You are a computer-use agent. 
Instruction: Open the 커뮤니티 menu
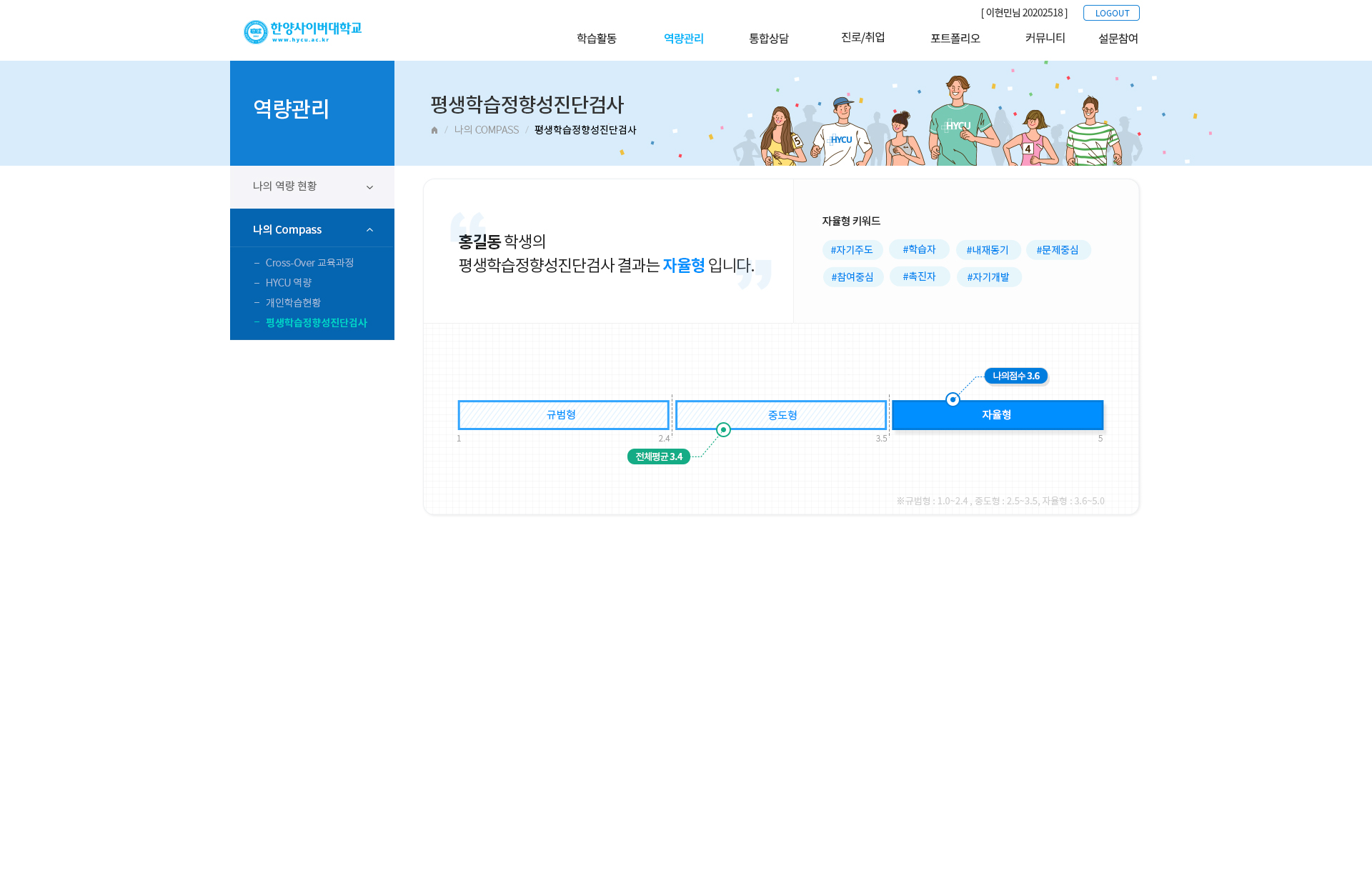(1045, 39)
